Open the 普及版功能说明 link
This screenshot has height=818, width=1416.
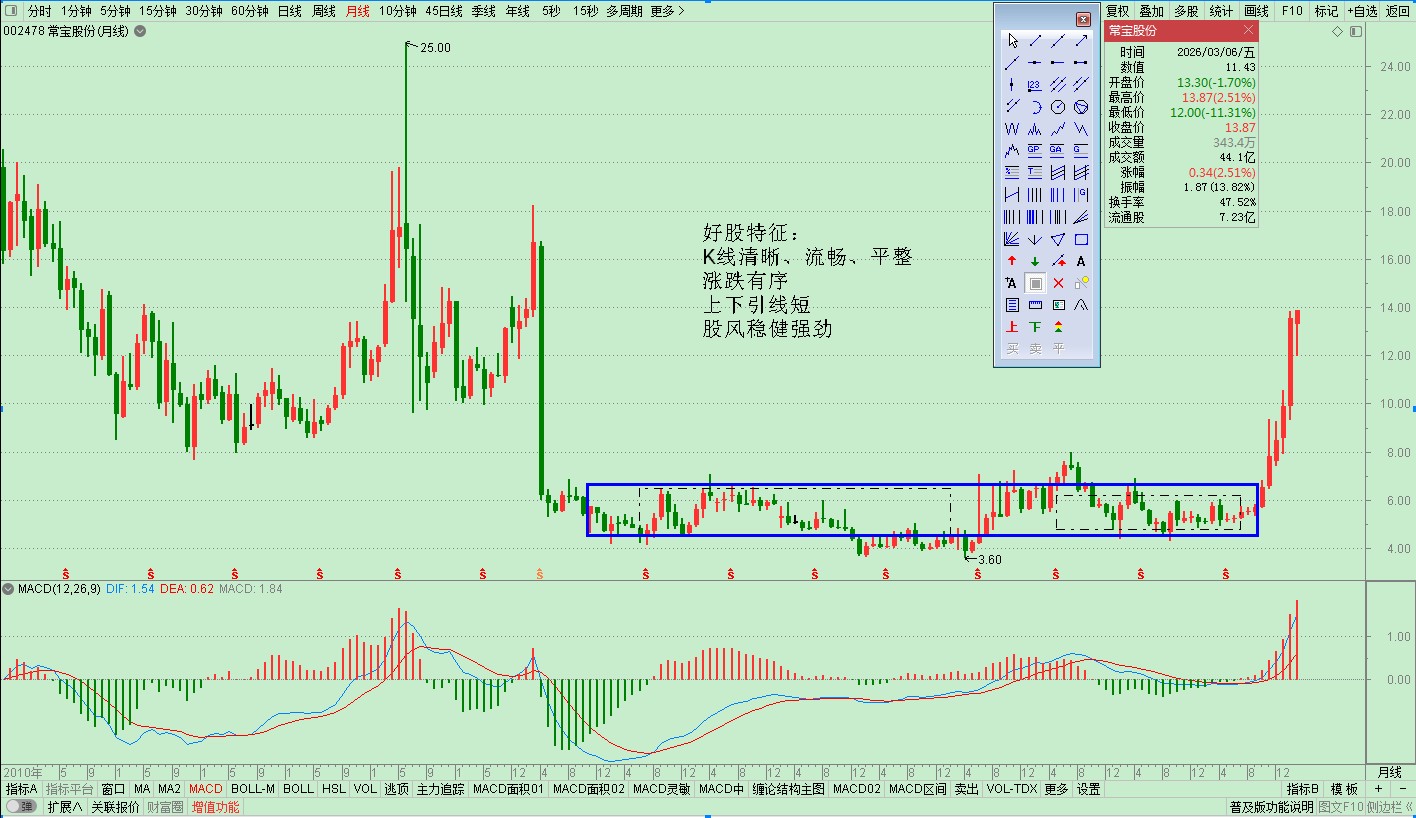tap(1270, 807)
